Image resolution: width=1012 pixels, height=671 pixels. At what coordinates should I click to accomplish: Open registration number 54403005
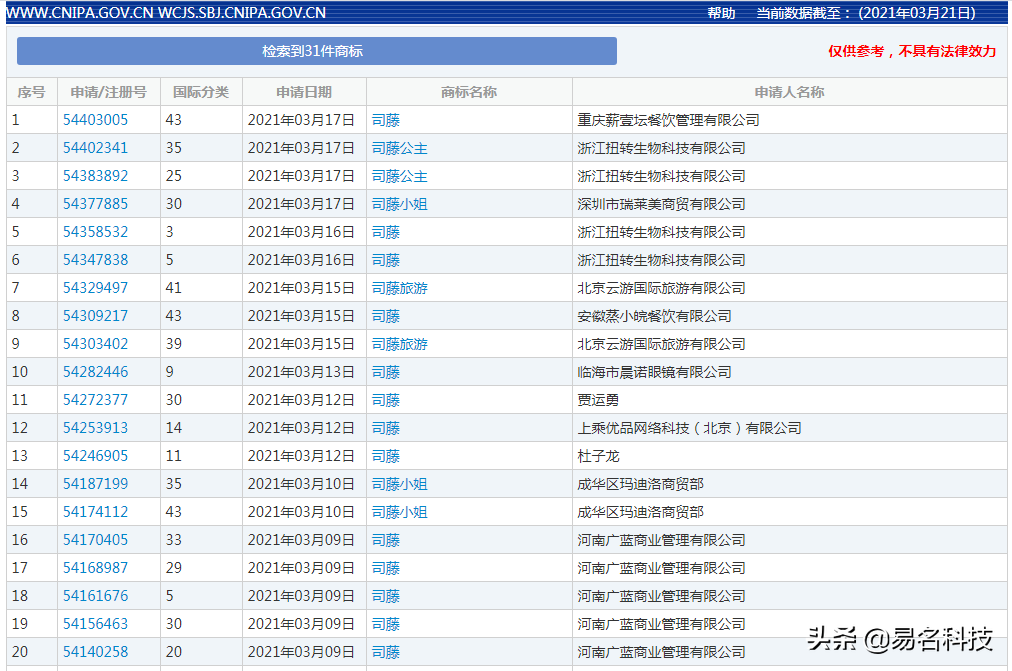(95, 120)
